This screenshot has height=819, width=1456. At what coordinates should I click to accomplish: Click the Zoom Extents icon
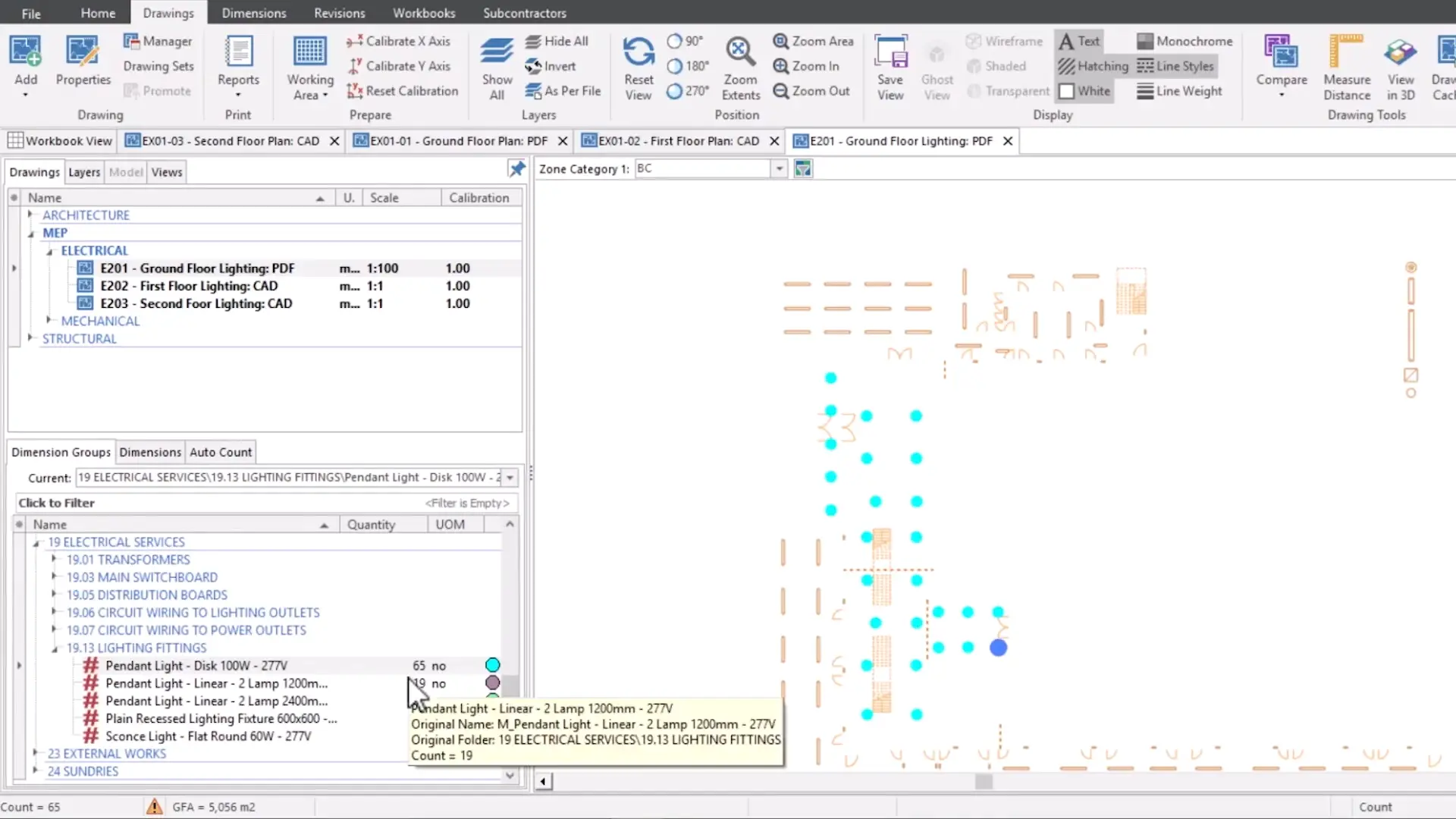tap(739, 52)
